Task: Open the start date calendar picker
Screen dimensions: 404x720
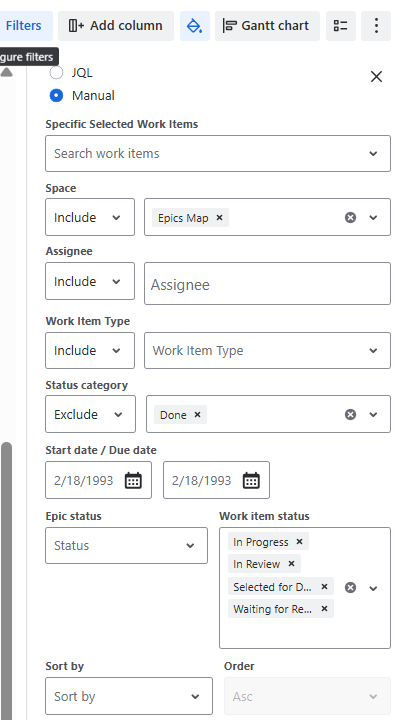Action: [134, 480]
